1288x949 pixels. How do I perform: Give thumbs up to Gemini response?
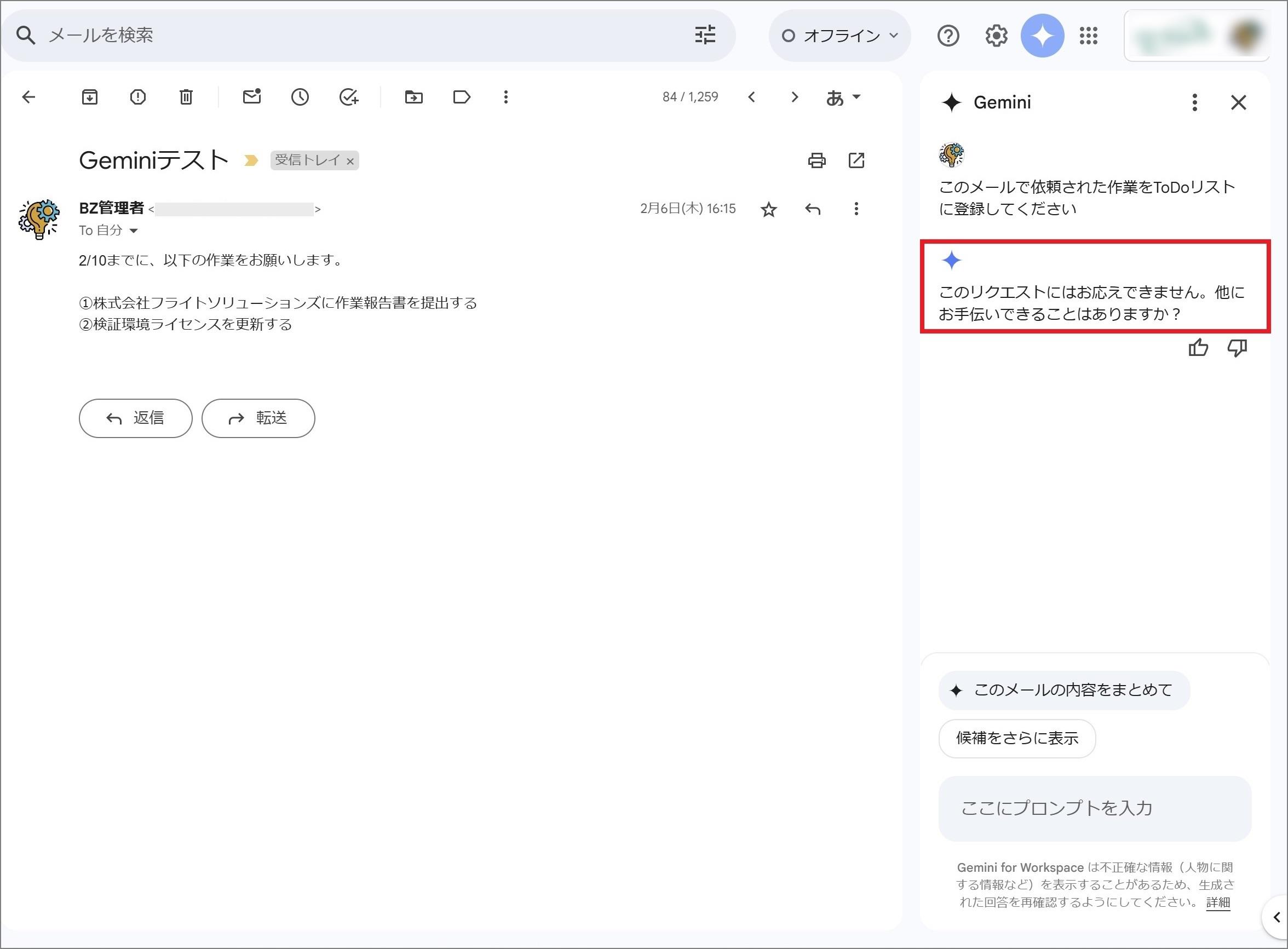tap(1198, 348)
